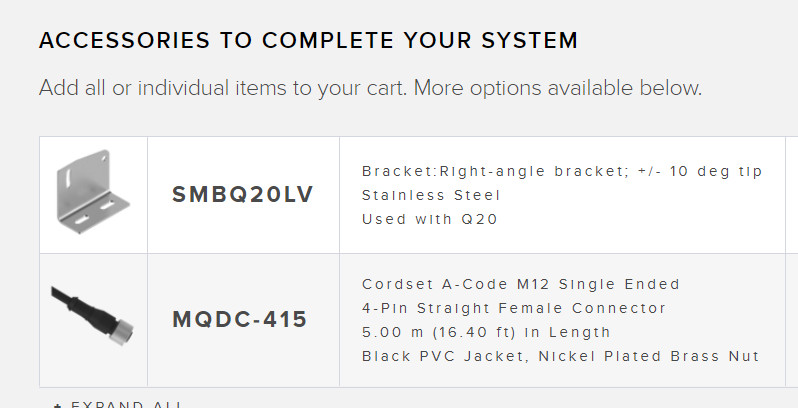Image resolution: width=798 pixels, height=408 pixels.
Task: Click the 'Used with Q20' text
Action: [x=430, y=219]
